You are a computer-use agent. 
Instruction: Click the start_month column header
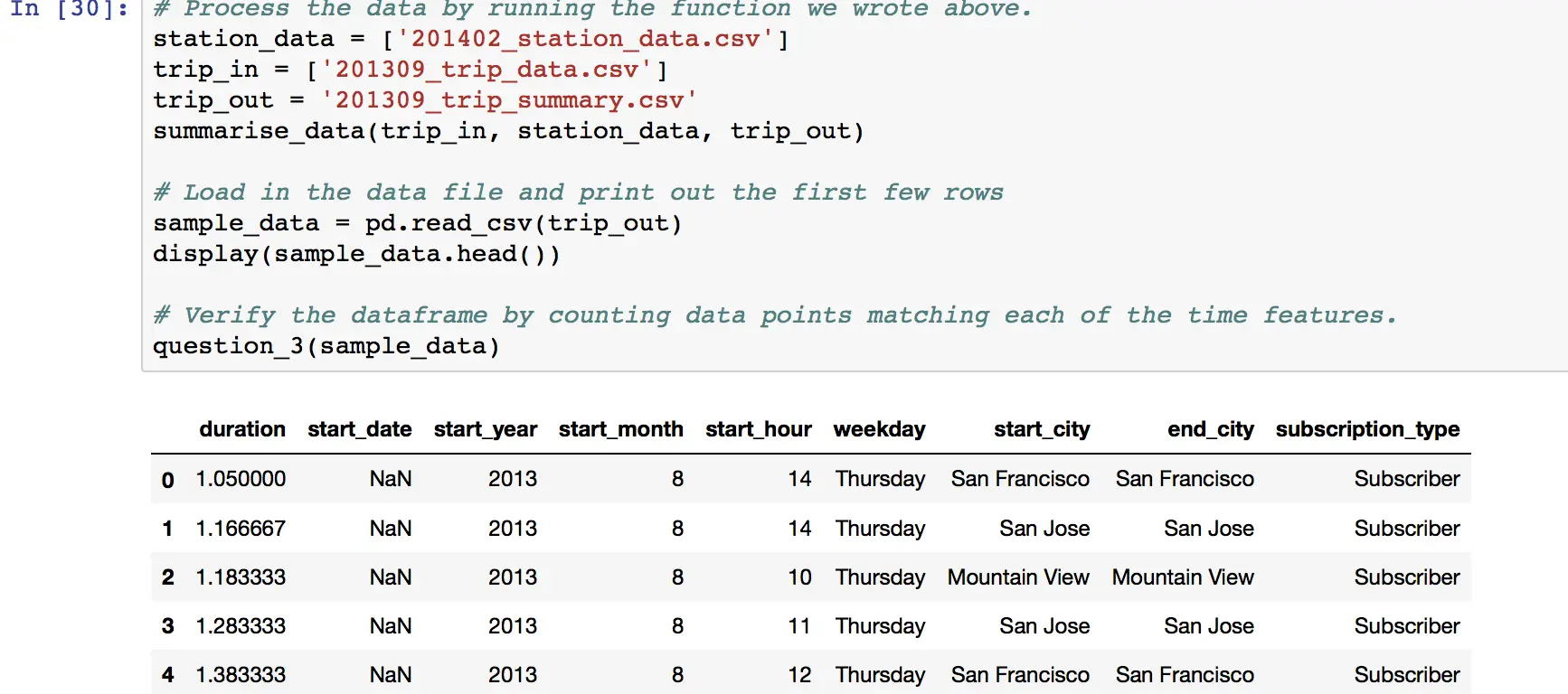coord(621,429)
